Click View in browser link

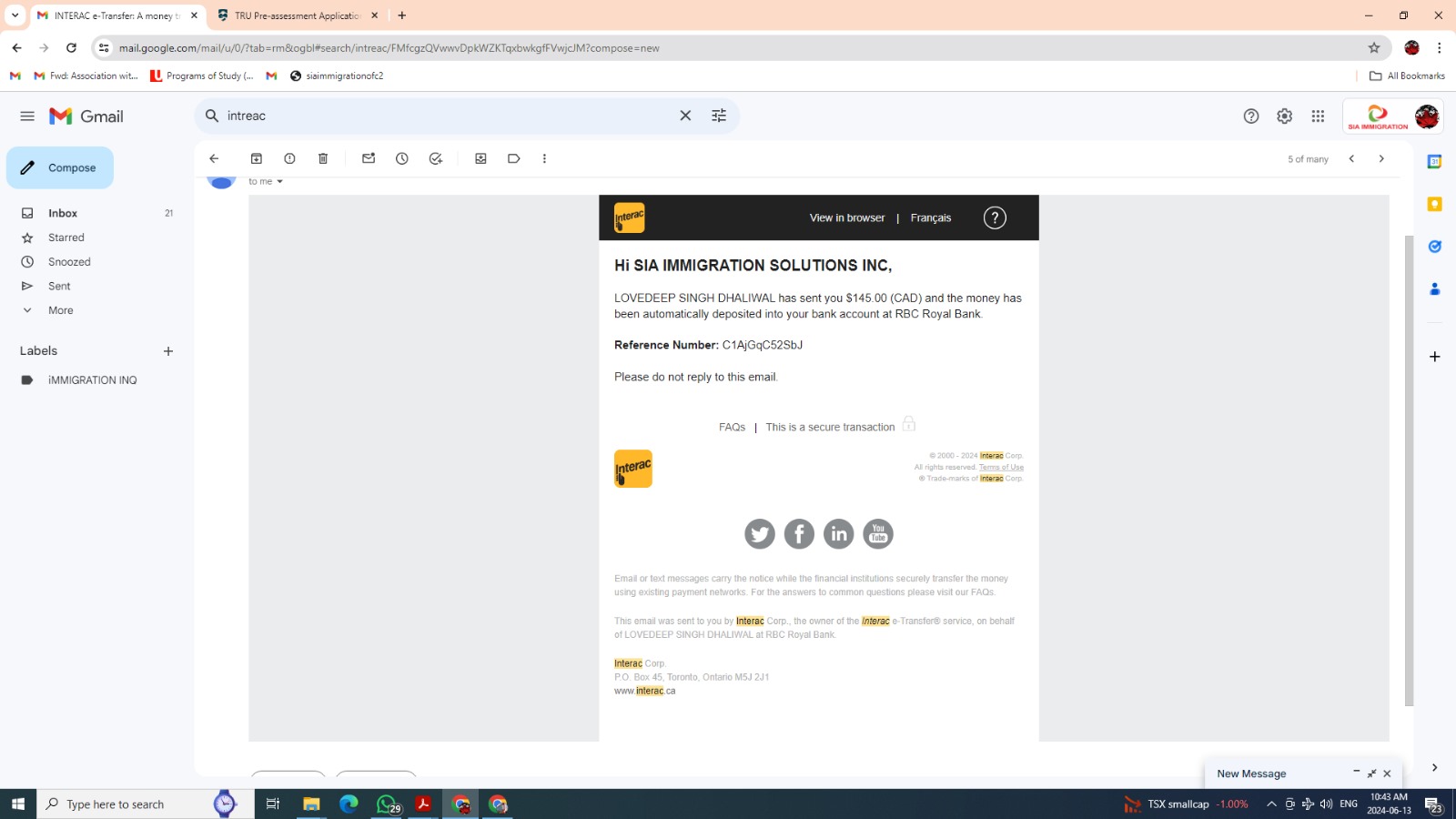click(847, 218)
